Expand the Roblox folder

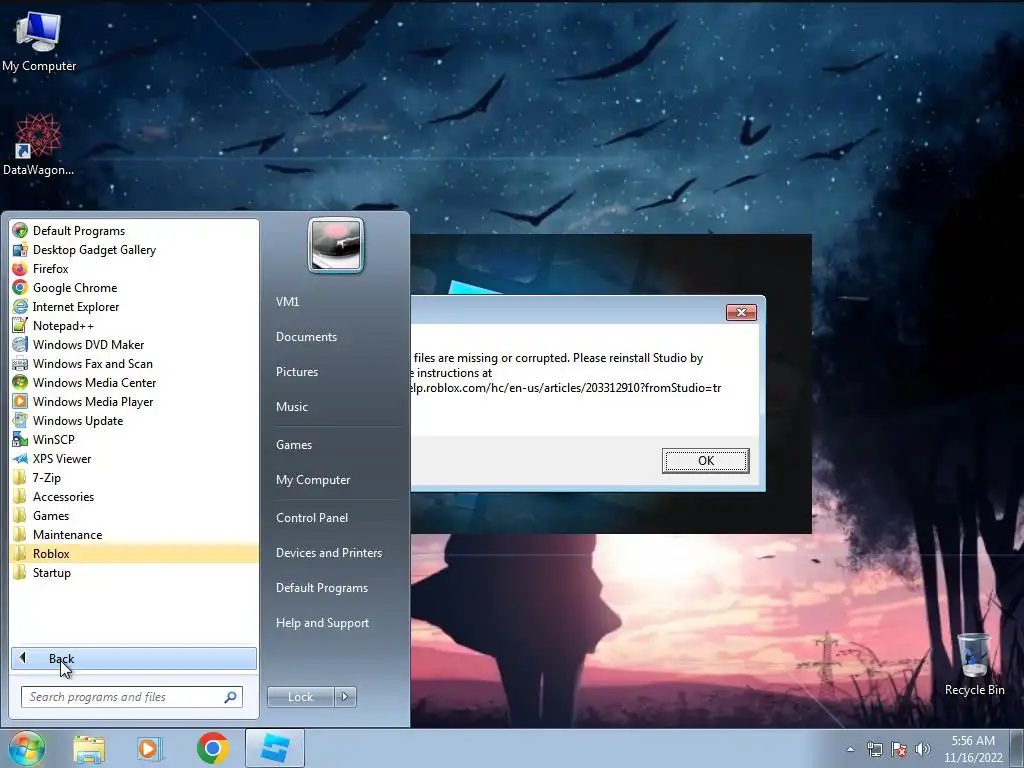tap(134, 553)
